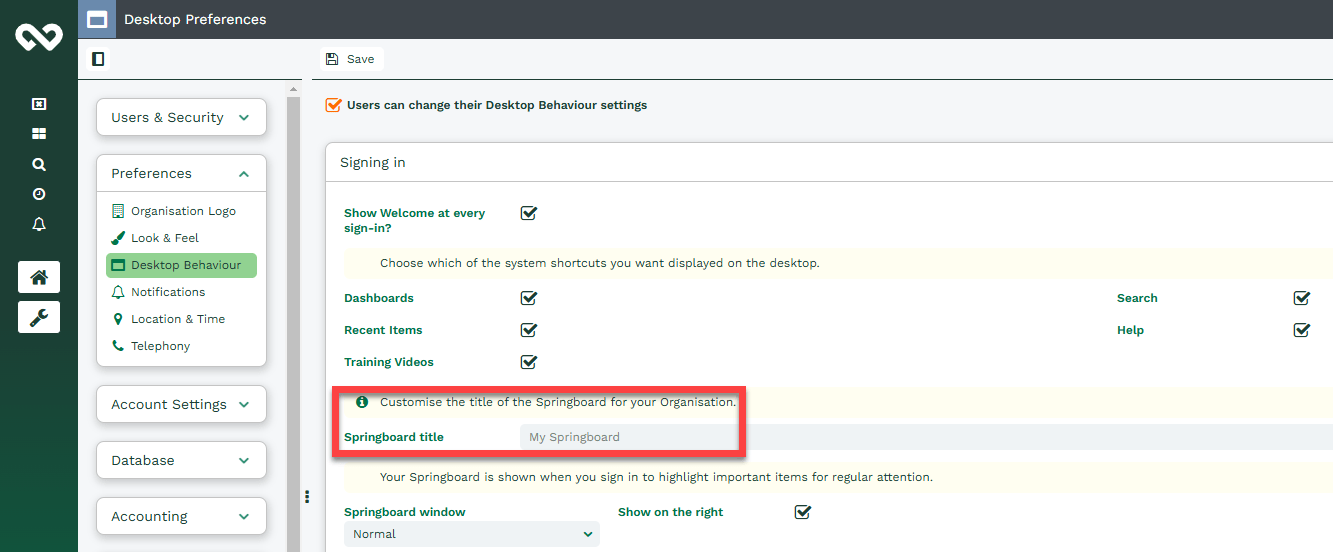Uncheck Show Welcome at every sign-in
This screenshot has height=552, width=1333.
click(x=529, y=213)
